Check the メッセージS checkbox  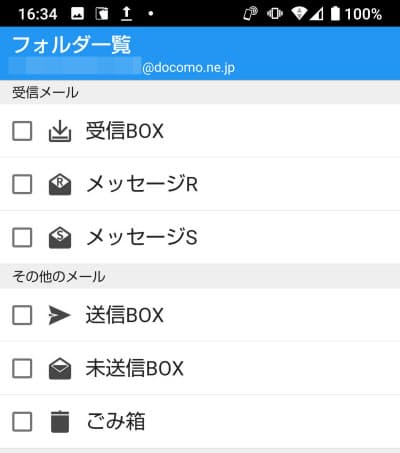click(x=22, y=238)
